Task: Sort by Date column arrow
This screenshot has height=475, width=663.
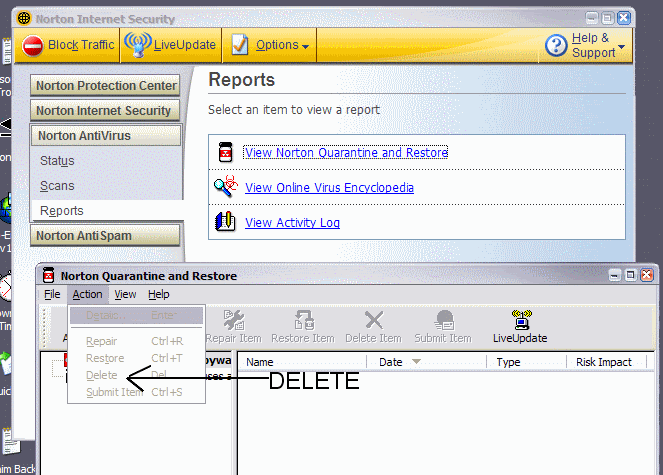Action: [x=416, y=362]
